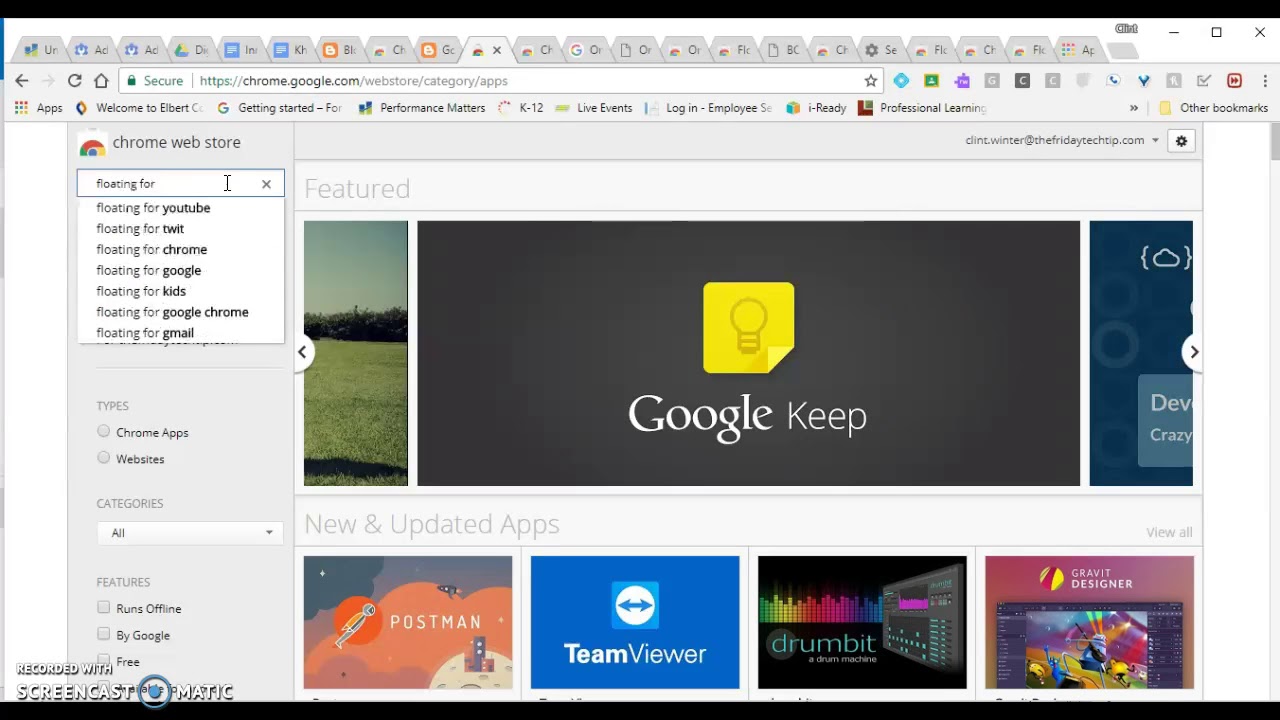Check the Free feature checkbox

(103, 660)
